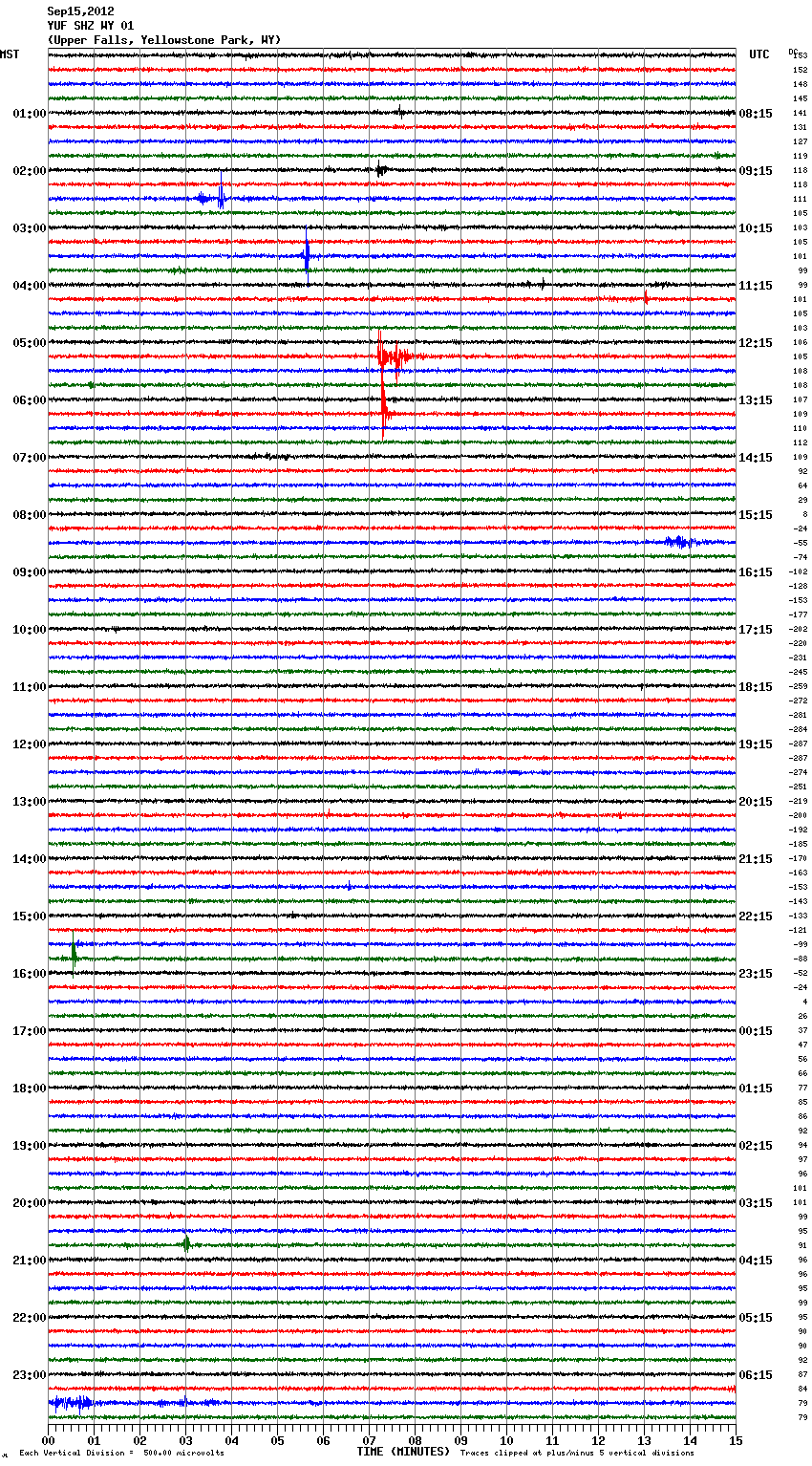Click the green event on the 20:45 trace
Viewport: 812px width, 1466px height.
(186, 1244)
